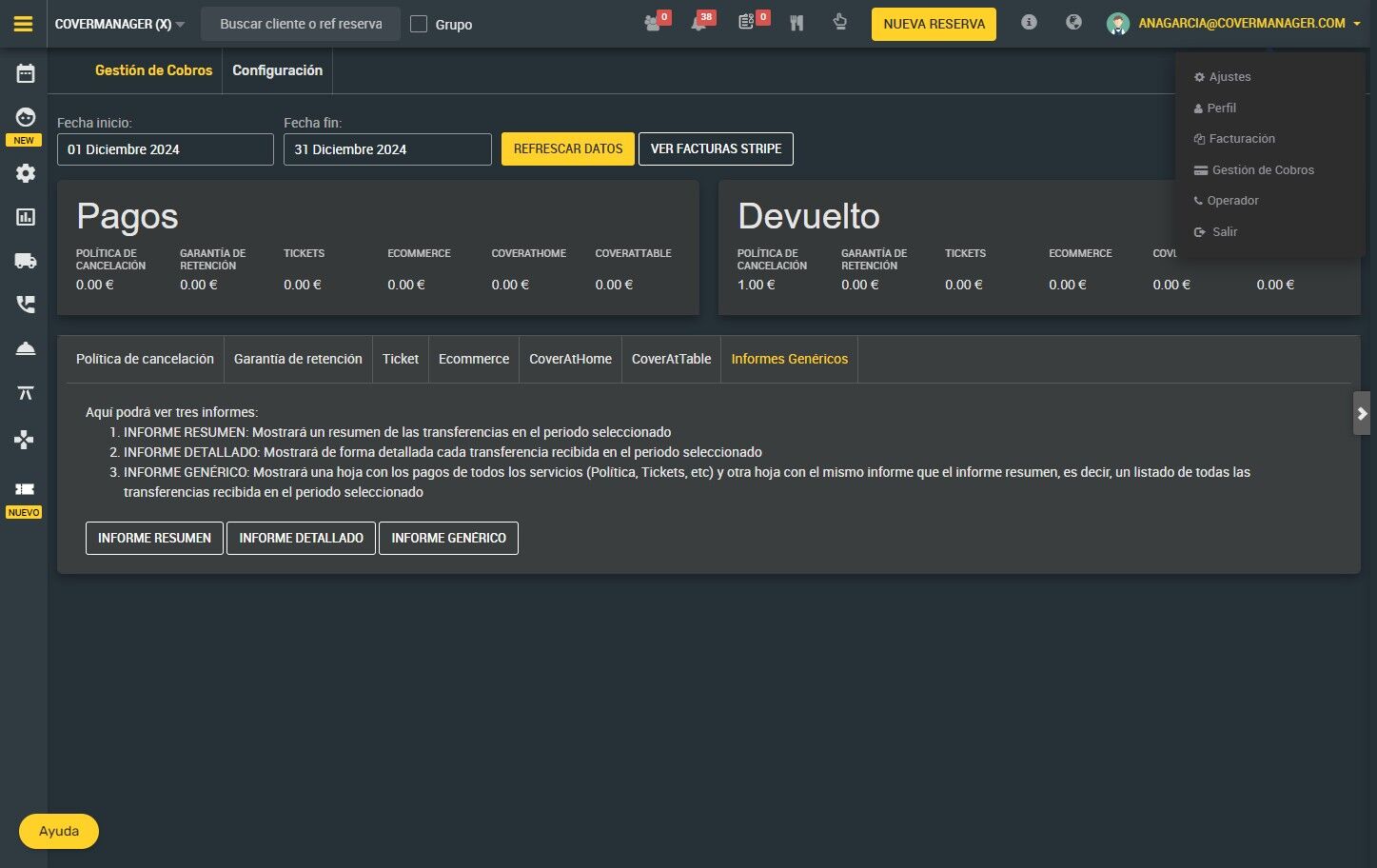Click the fork and knife icon
The width and height of the screenshot is (1377, 868).
click(x=797, y=23)
